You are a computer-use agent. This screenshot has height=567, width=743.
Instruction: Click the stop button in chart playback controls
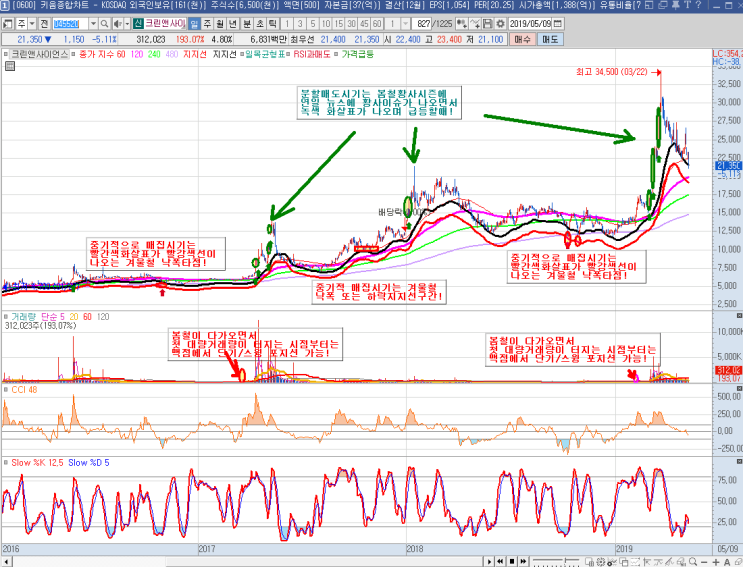point(512,562)
